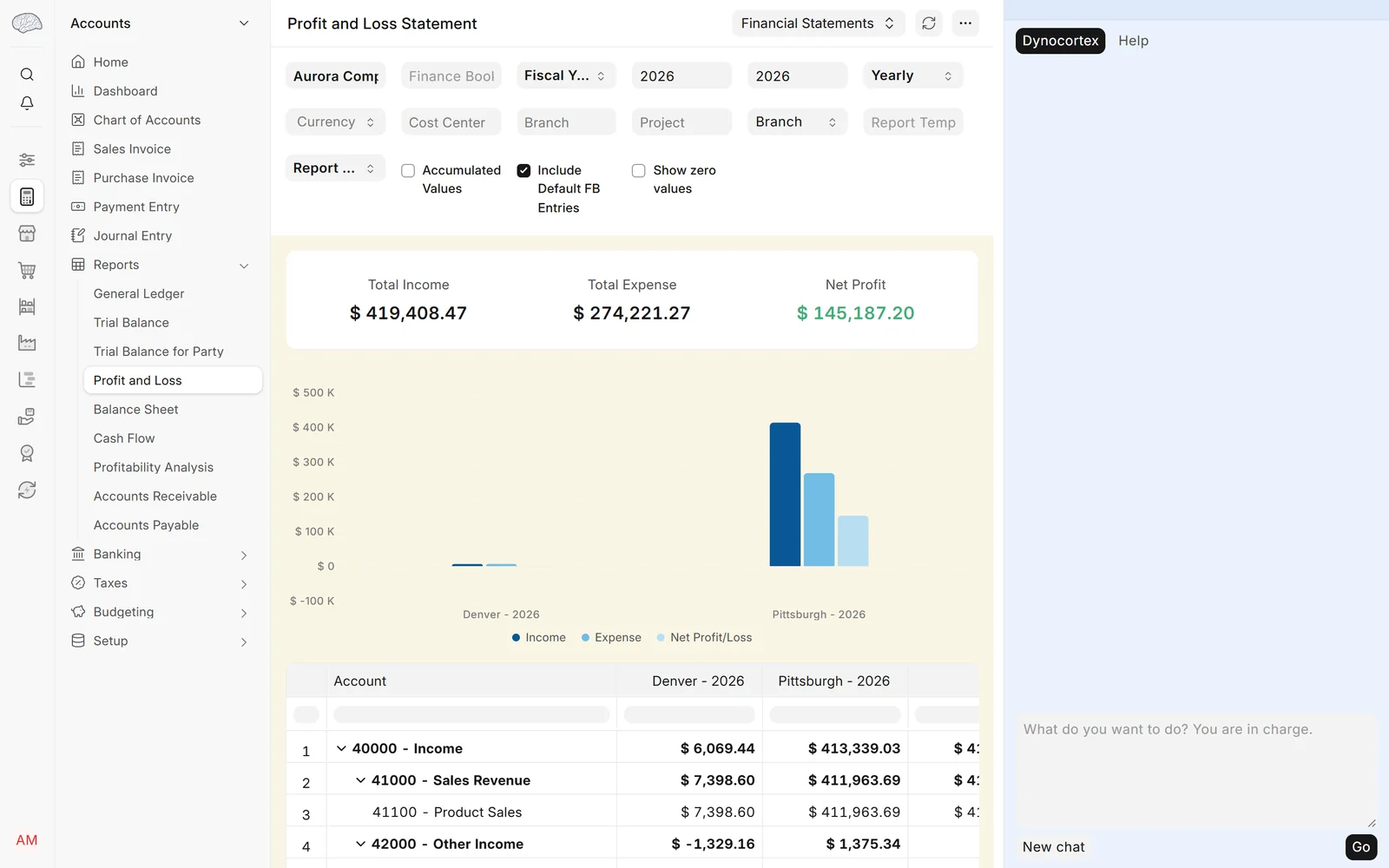Expand the Banking section
The image size is (1389, 868).
(244, 555)
